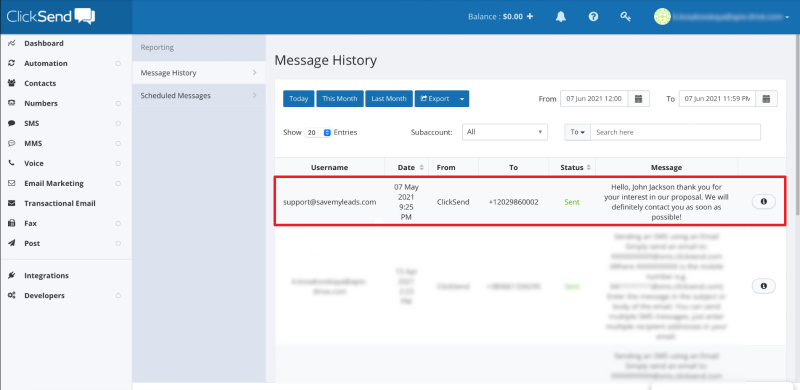Click the Developers gears icon
The image size is (800, 390).
11,296
